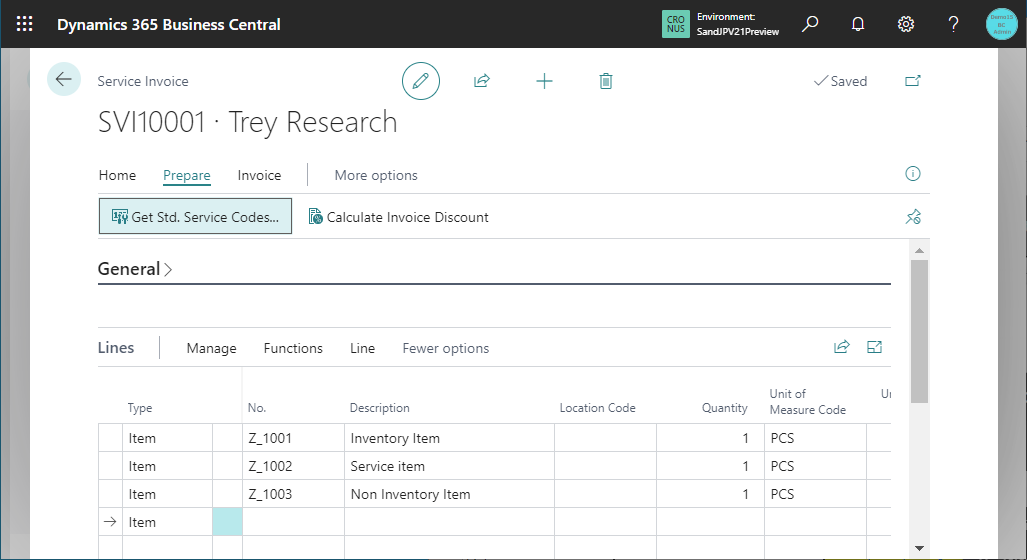Click Fewer options in Lines
The height and width of the screenshot is (560, 1027).
tap(445, 348)
